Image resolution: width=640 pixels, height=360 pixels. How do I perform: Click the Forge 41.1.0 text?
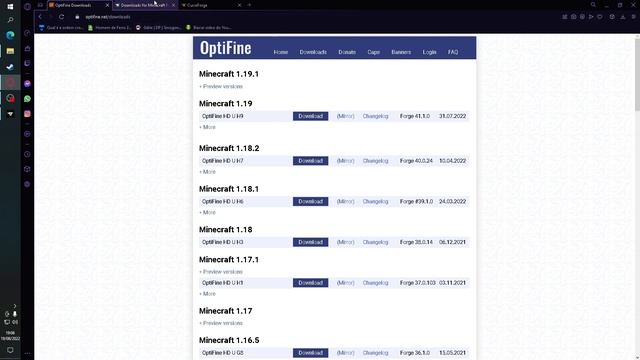coord(415,116)
